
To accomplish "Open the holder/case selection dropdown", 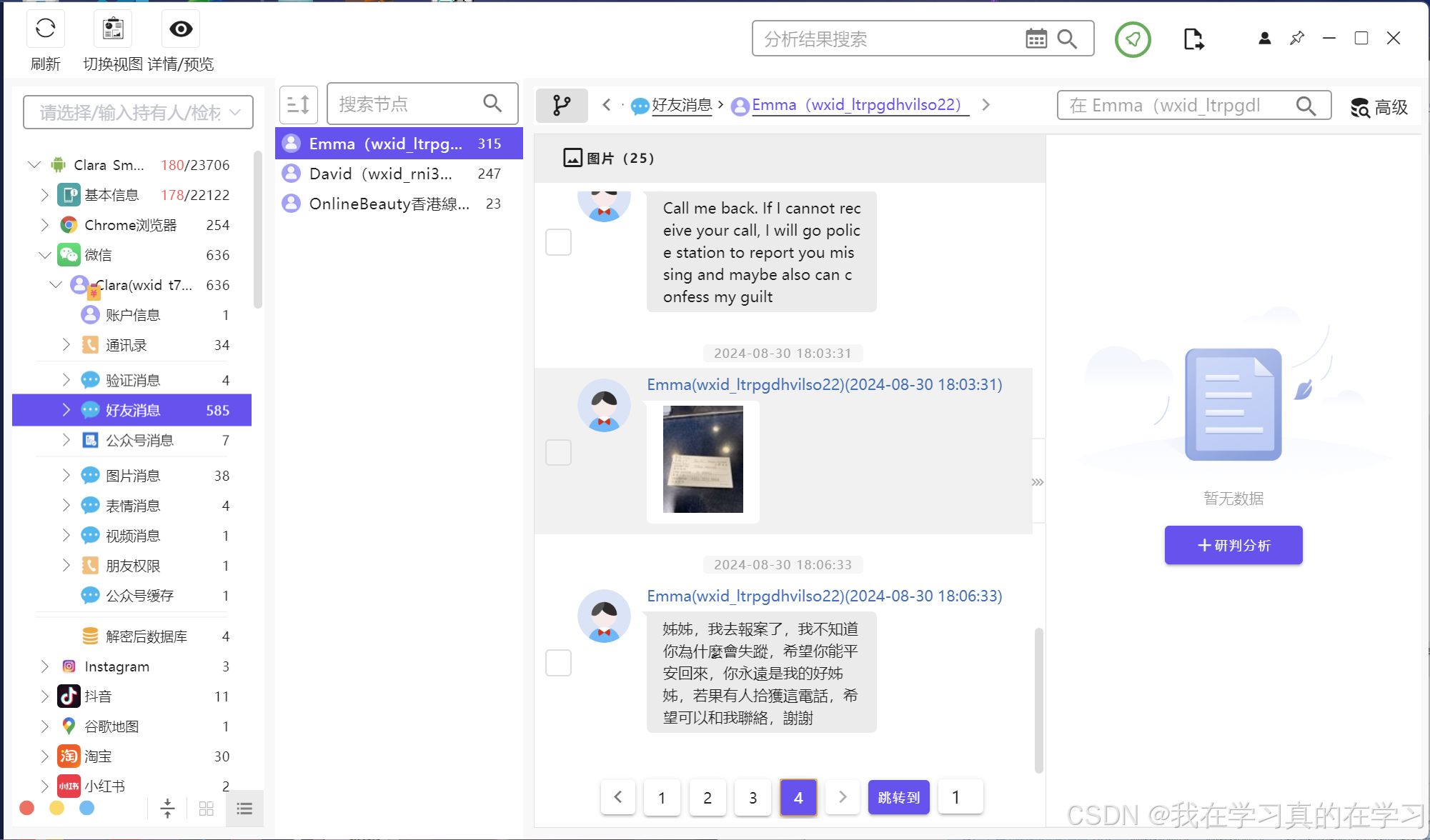I will pyautogui.click(x=138, y=112).
